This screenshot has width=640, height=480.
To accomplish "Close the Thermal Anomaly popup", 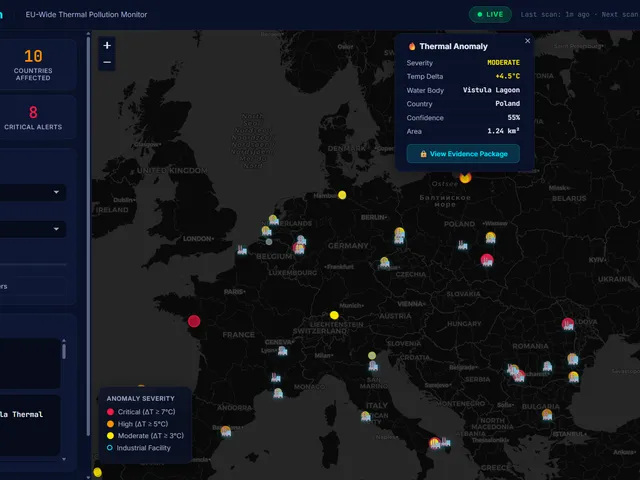I will click(x=527, y=41).
